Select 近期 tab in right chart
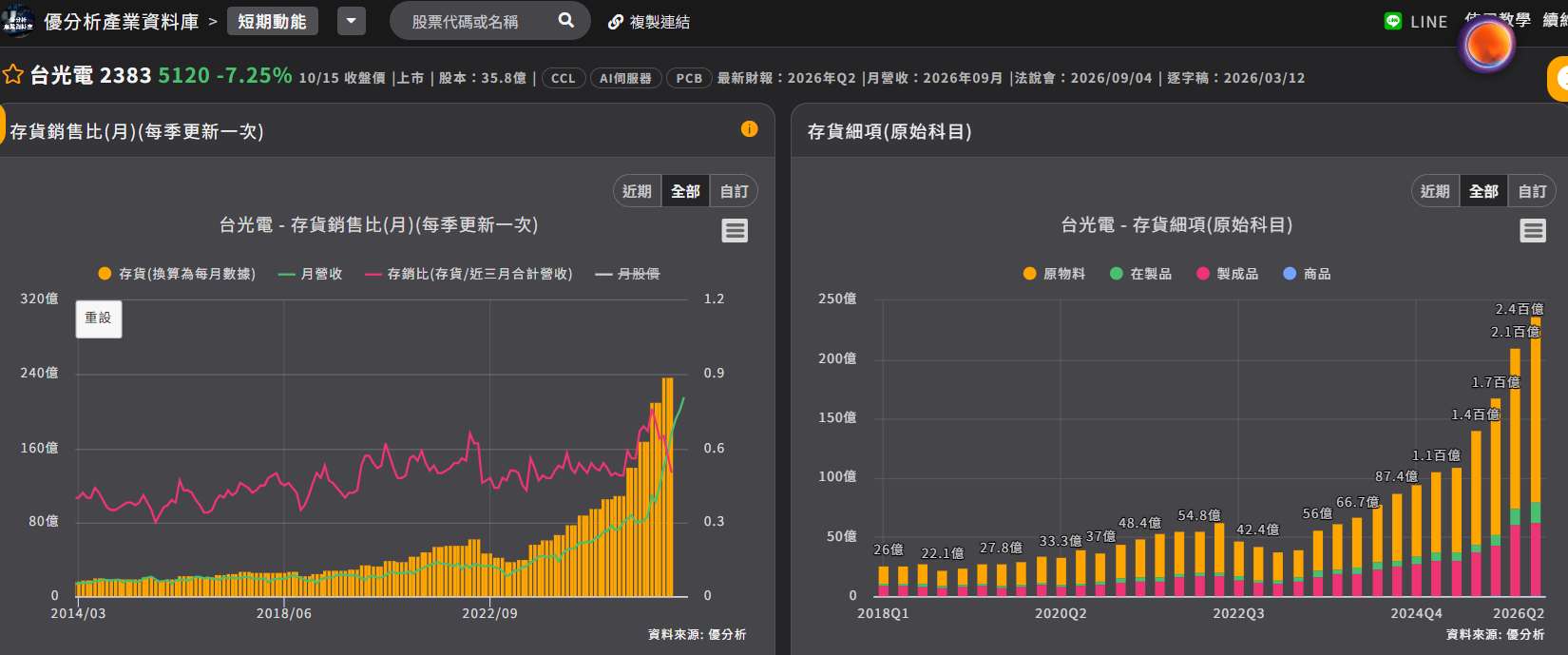This screenshot has height=655, width=1568. pyautogui.click(x=1435, y=191)
